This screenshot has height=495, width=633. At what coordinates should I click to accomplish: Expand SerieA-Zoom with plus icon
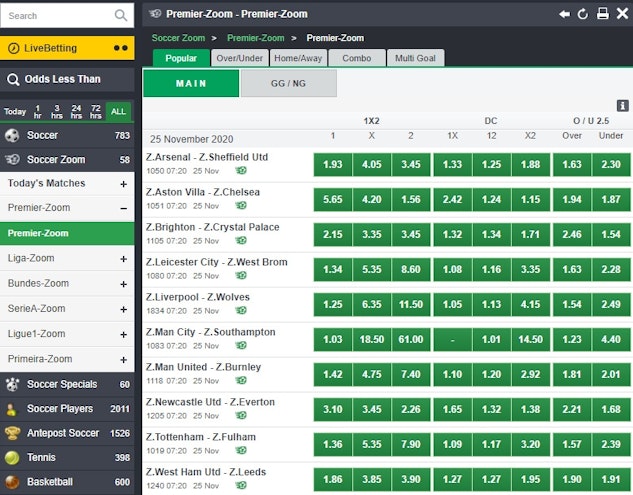pyautogui.click(x=124, y=309)
